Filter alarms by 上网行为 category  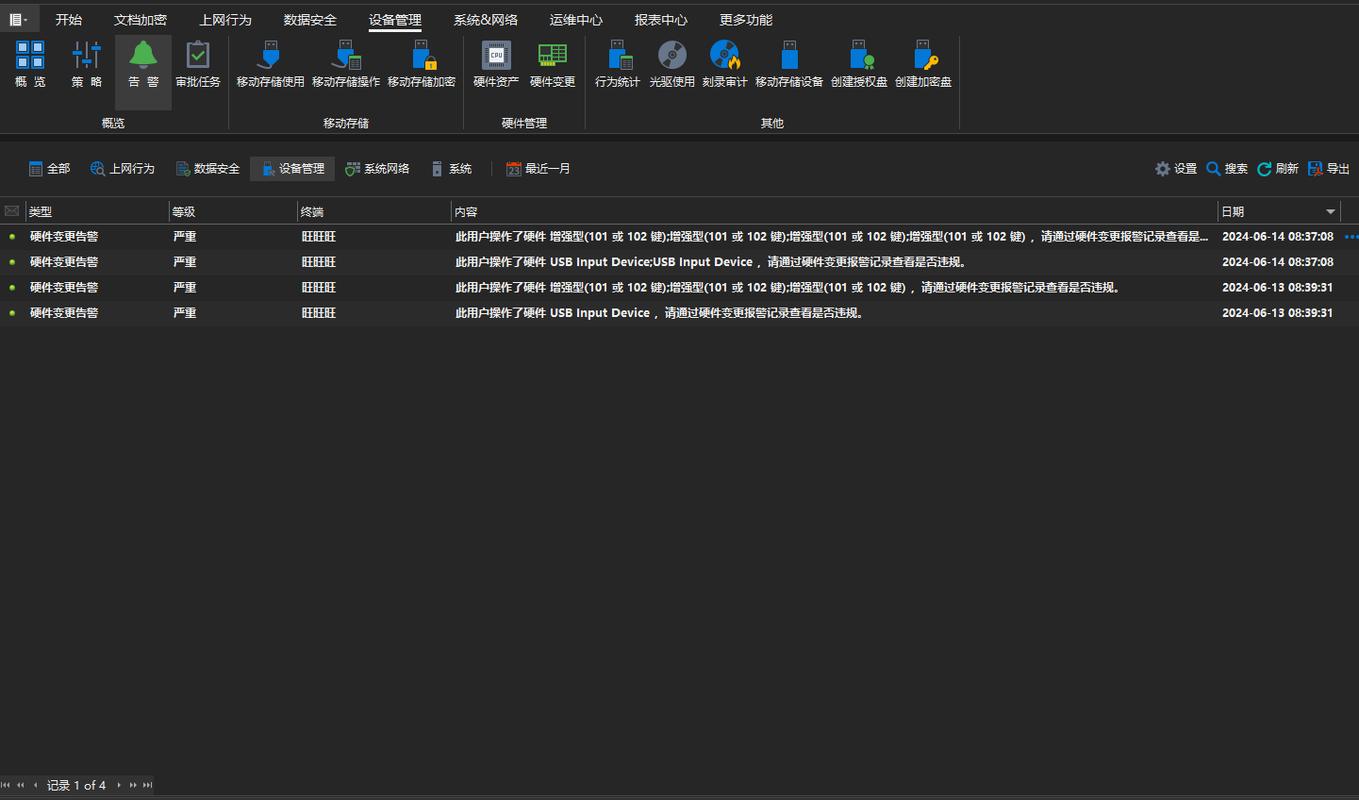click(122, 169)
